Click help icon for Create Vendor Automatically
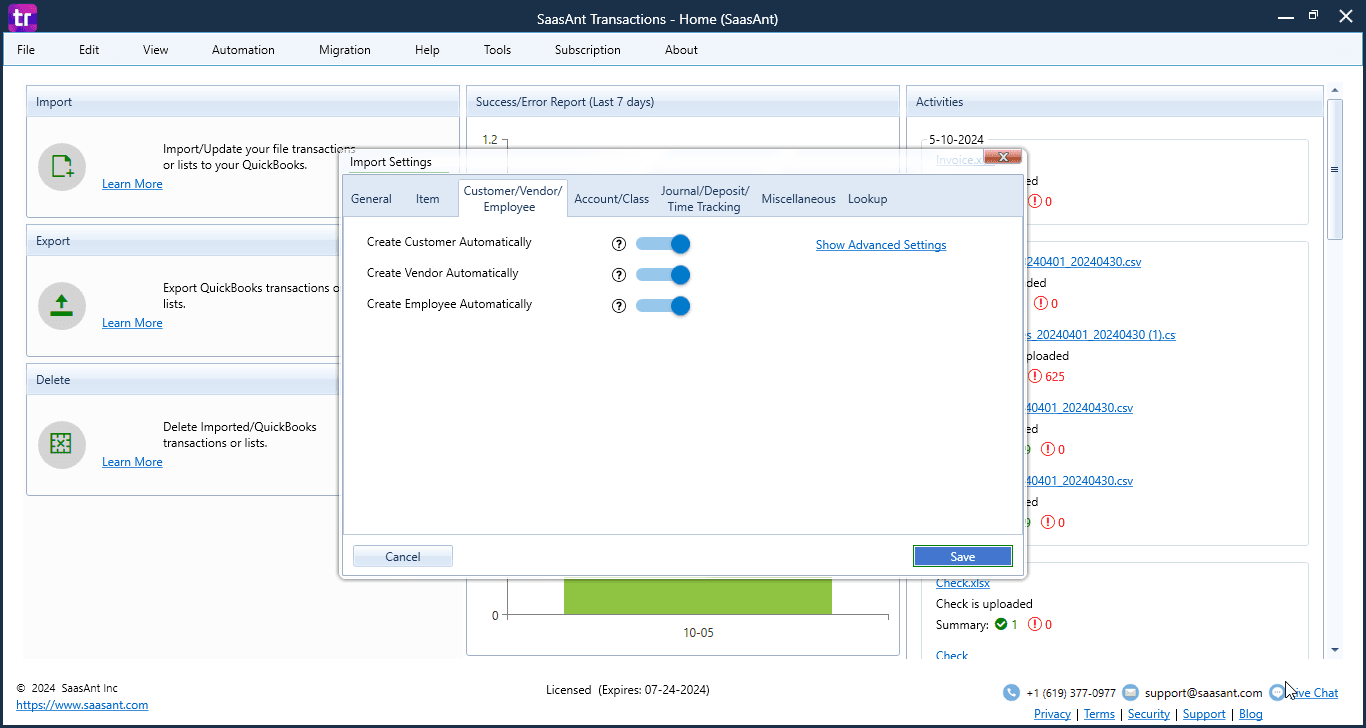Viewport: 1366px width, 728px height. pos(618,275)
